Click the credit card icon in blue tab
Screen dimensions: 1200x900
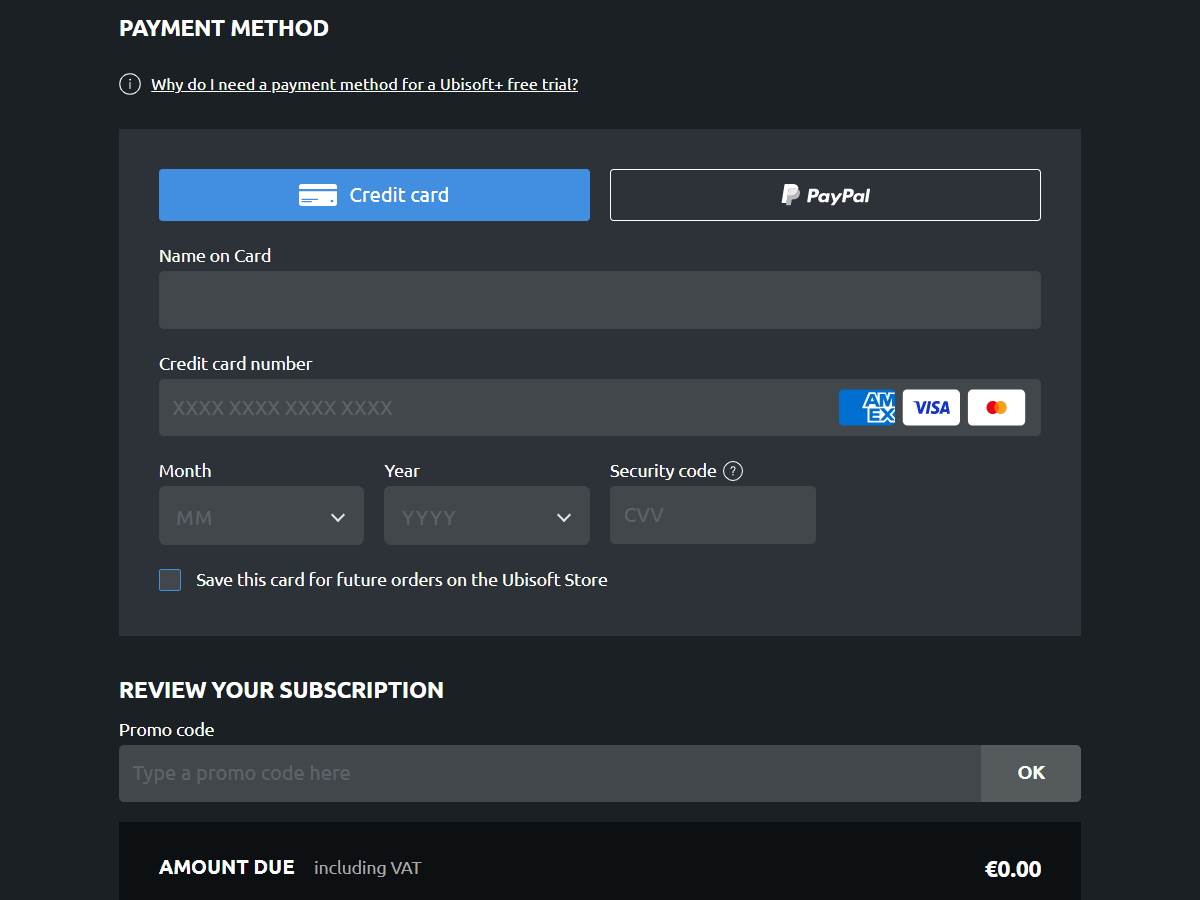pos(317,195)
